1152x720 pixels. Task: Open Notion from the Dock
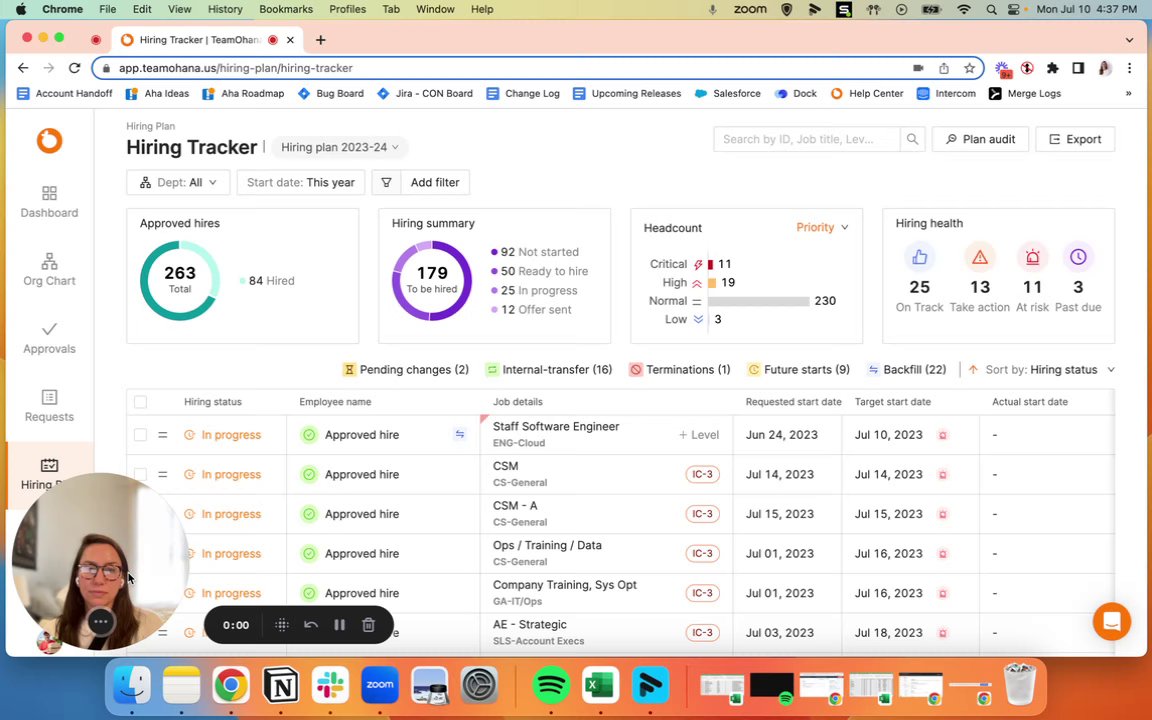coord(280,685)
